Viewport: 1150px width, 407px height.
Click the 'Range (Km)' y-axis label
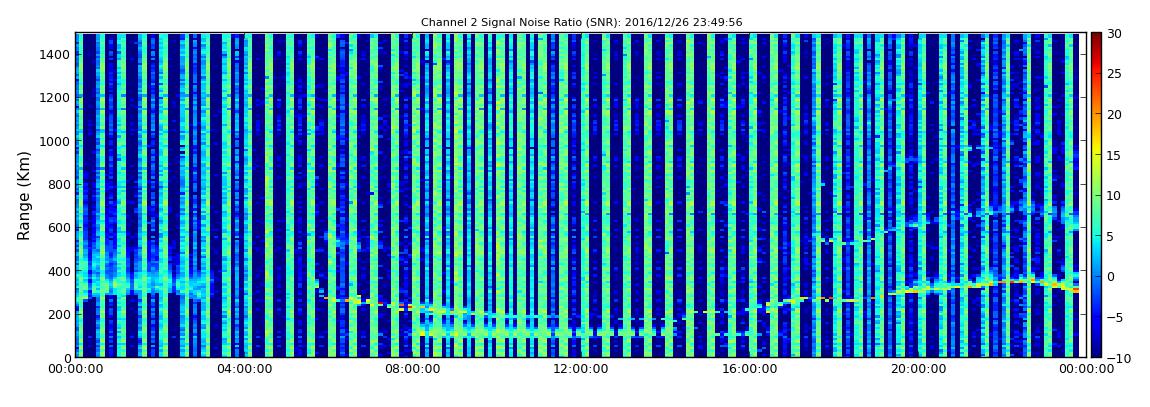point(23,195)
